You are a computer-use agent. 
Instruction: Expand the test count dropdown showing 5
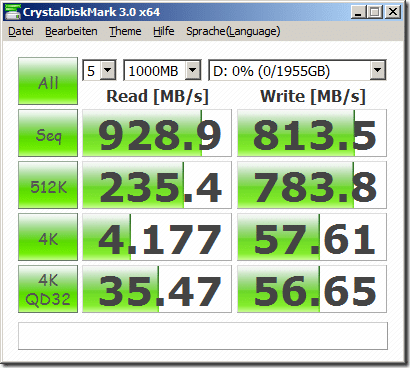[108, 70]
